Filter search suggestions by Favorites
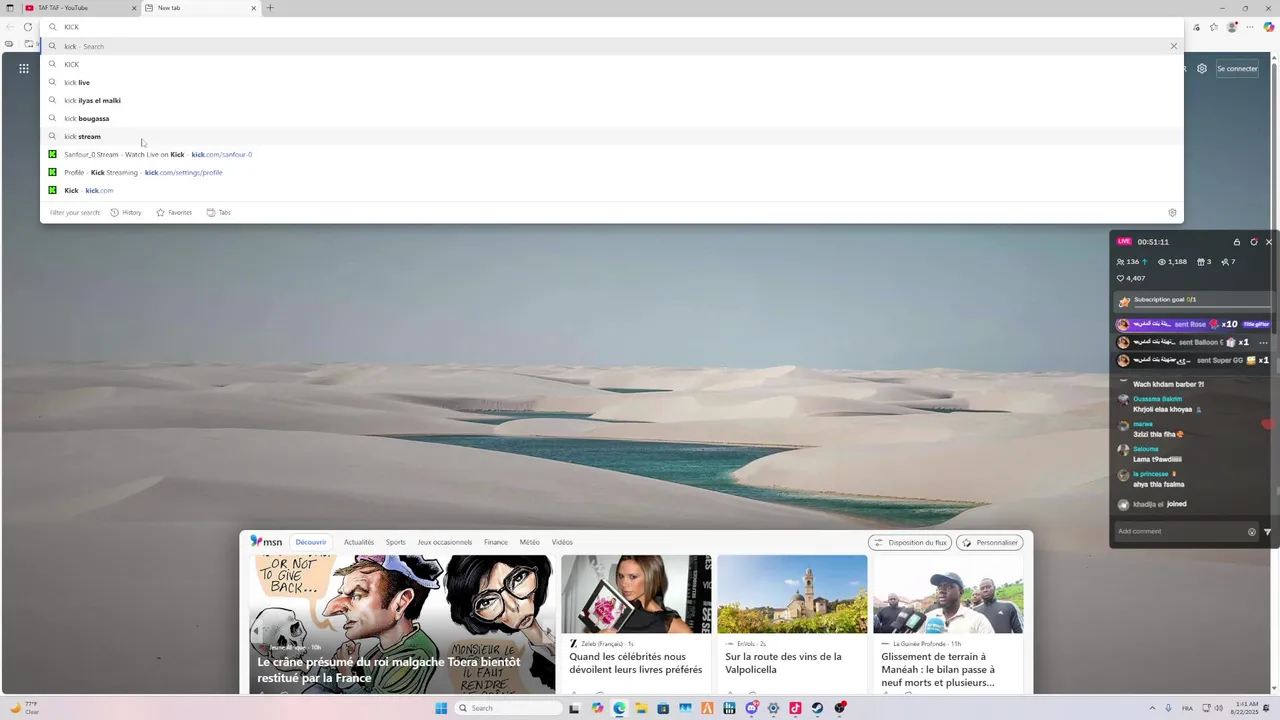 [174, 212]
